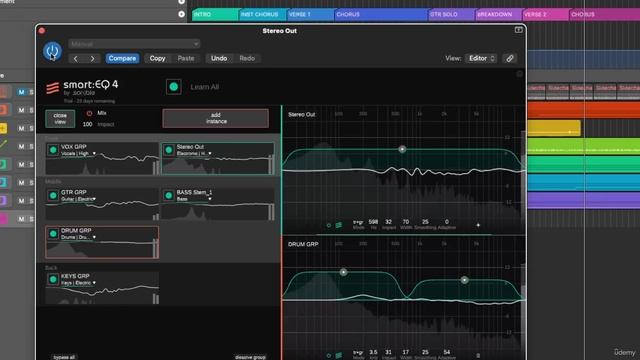
Task: Click the Paste button
Action: (186, 58)
